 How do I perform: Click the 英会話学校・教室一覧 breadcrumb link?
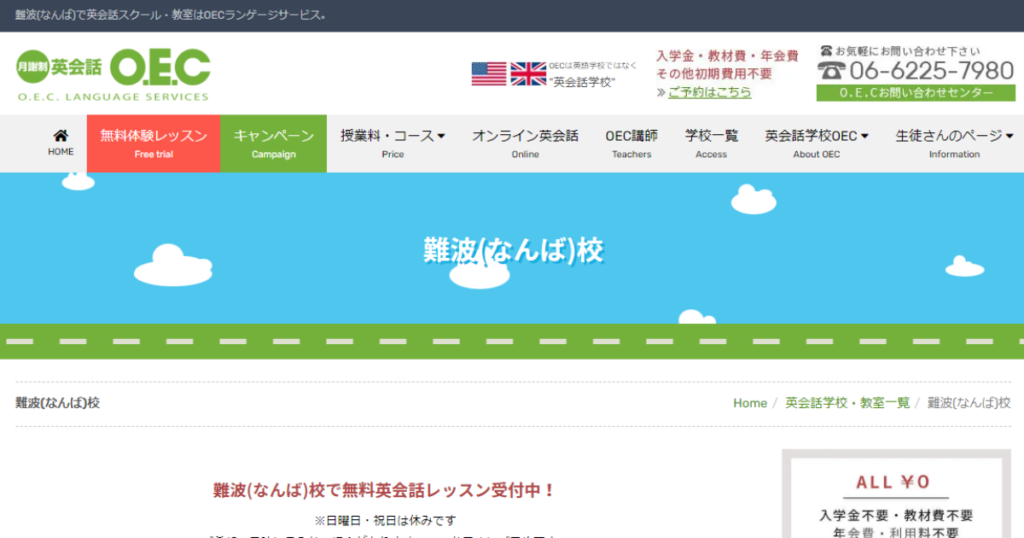(847, 403)
